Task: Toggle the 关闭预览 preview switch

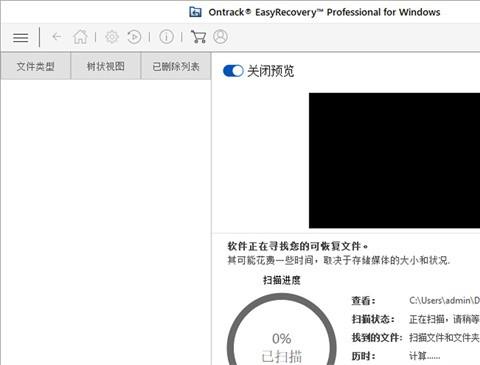Action: (x=233, y=71)
